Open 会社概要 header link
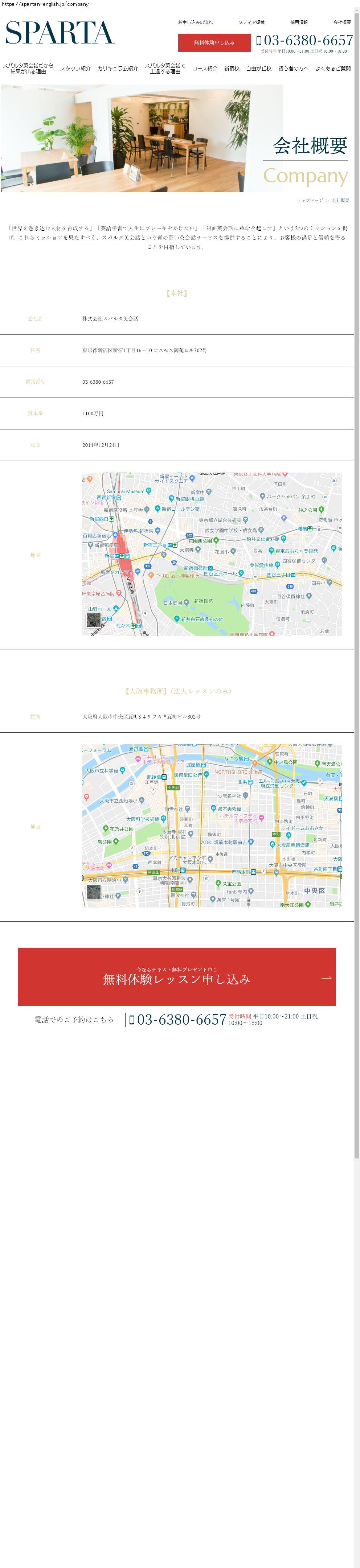The height and width of the screenshot is (1568, 360). (x=342, y=22)
